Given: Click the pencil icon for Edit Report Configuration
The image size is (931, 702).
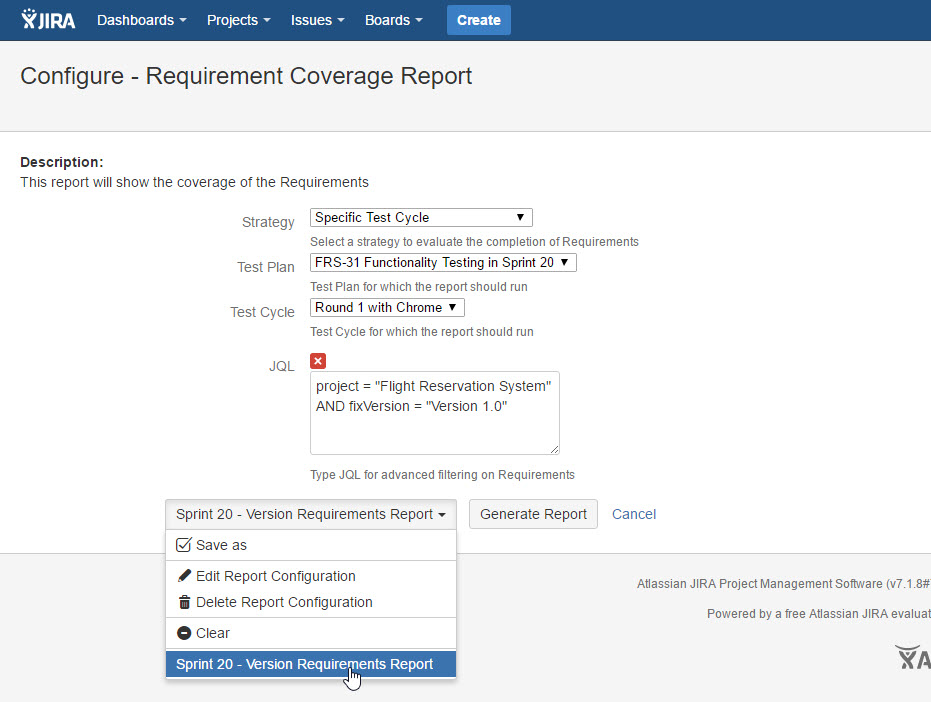Looking at the screenshot, I should pos(184,576).
